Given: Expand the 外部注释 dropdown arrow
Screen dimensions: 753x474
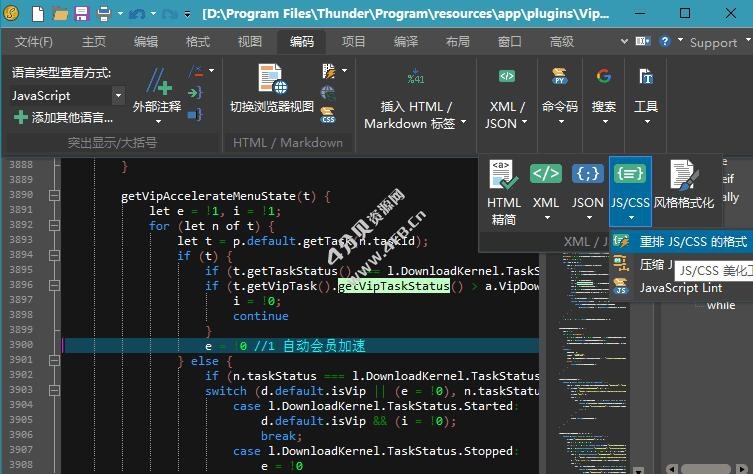Looking at the screenshot, I should 158,122.
